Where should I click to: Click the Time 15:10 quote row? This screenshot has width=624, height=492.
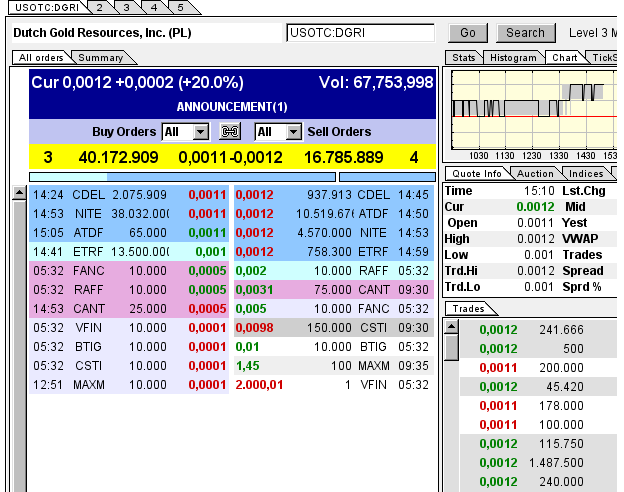click(500, 191)
